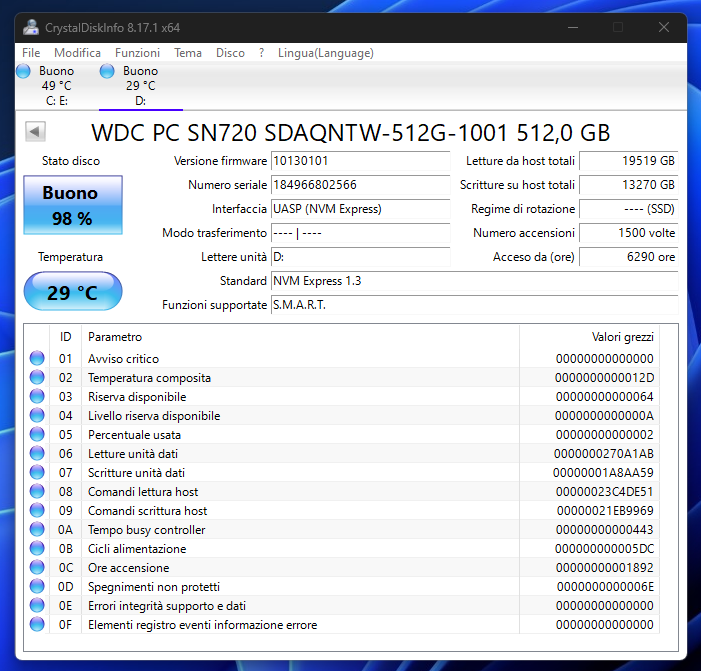Click the Standard NVM Express 1.3 field

tap(475, 281)
